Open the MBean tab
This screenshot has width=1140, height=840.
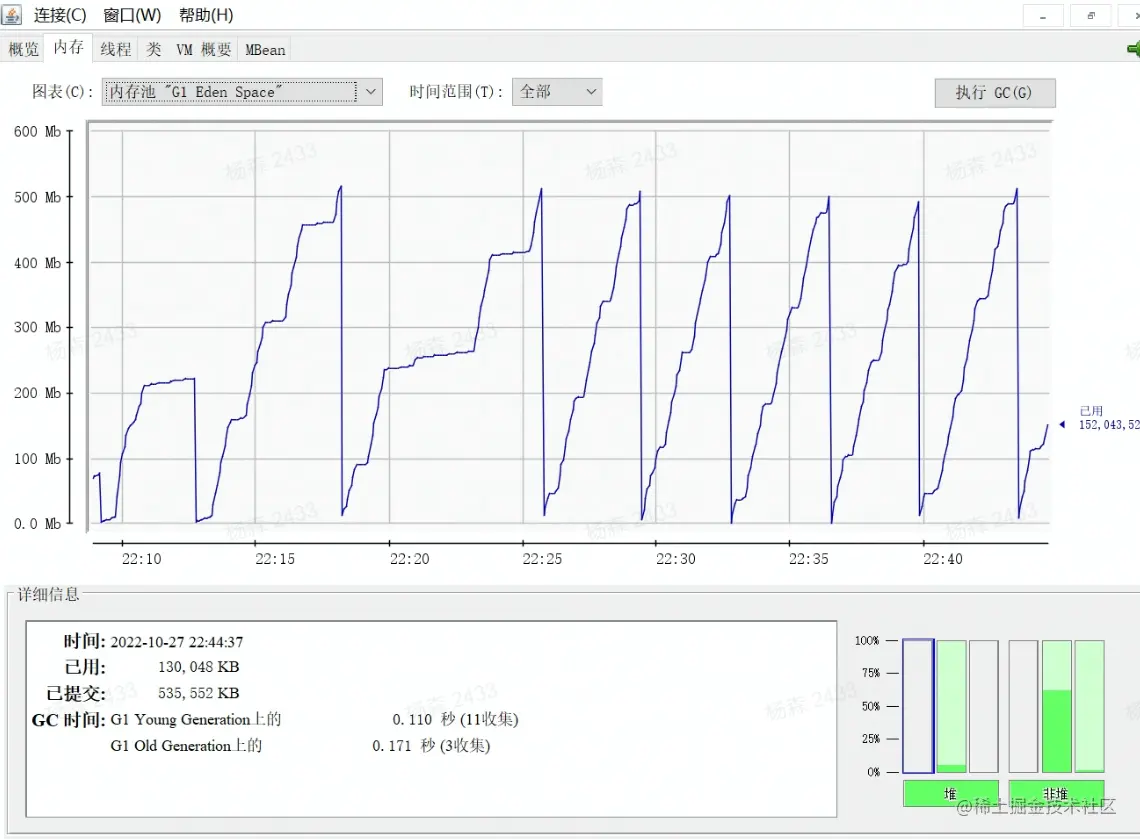[x=265, y=49]
